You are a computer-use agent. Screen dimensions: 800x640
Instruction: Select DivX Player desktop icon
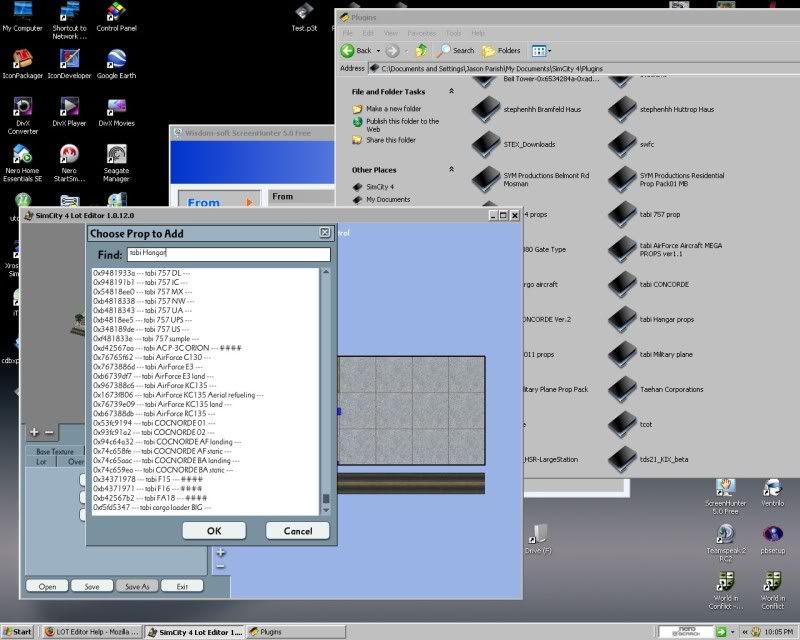69,112
